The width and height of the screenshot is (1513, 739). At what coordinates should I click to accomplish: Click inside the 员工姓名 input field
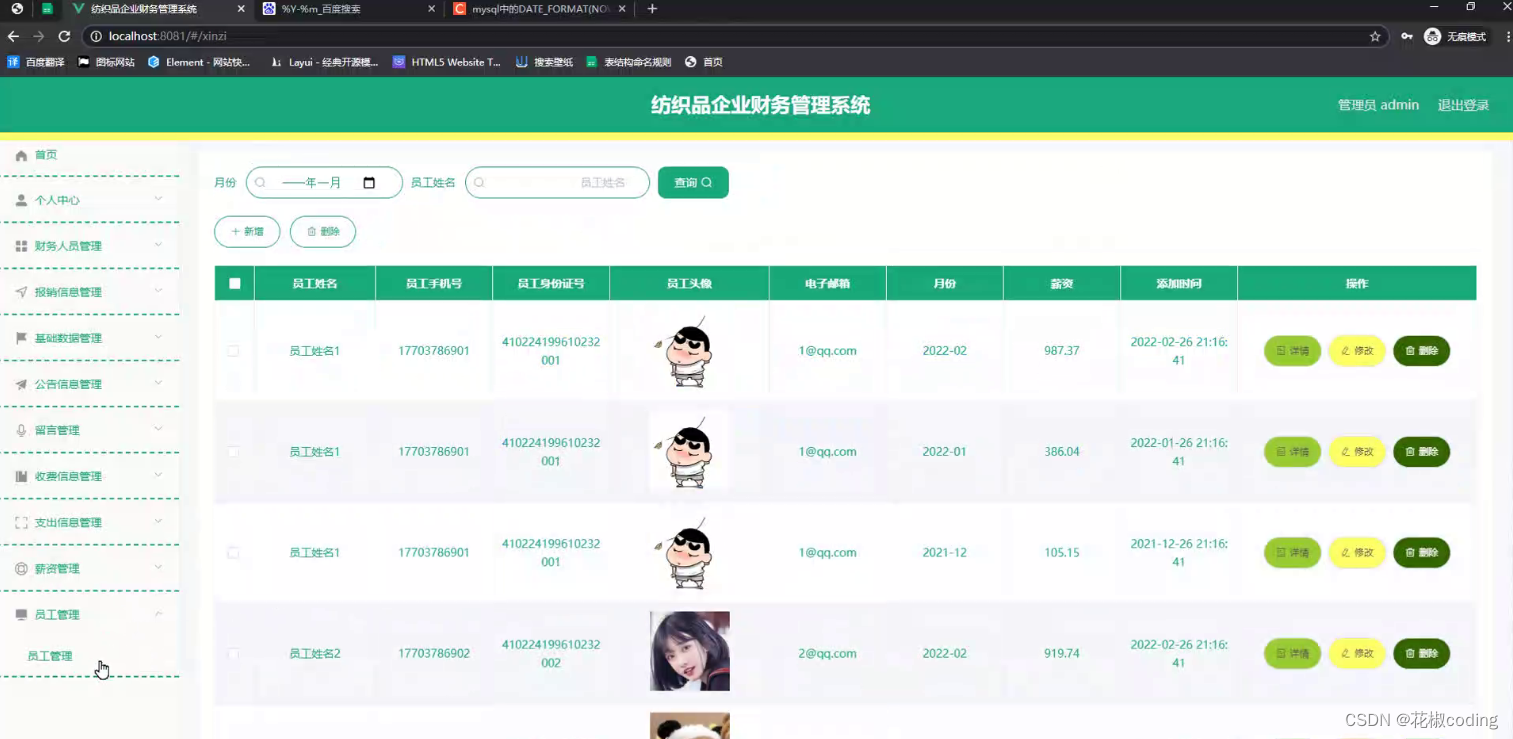coord(556,182)
